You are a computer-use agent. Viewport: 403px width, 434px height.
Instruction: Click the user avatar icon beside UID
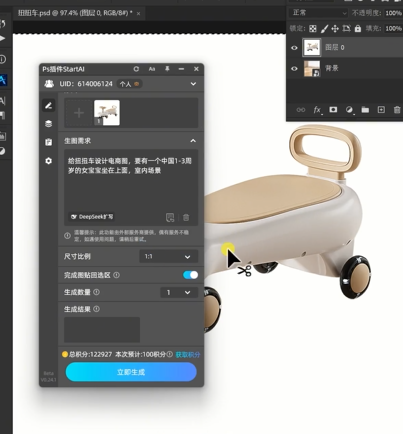coord(49,84)
